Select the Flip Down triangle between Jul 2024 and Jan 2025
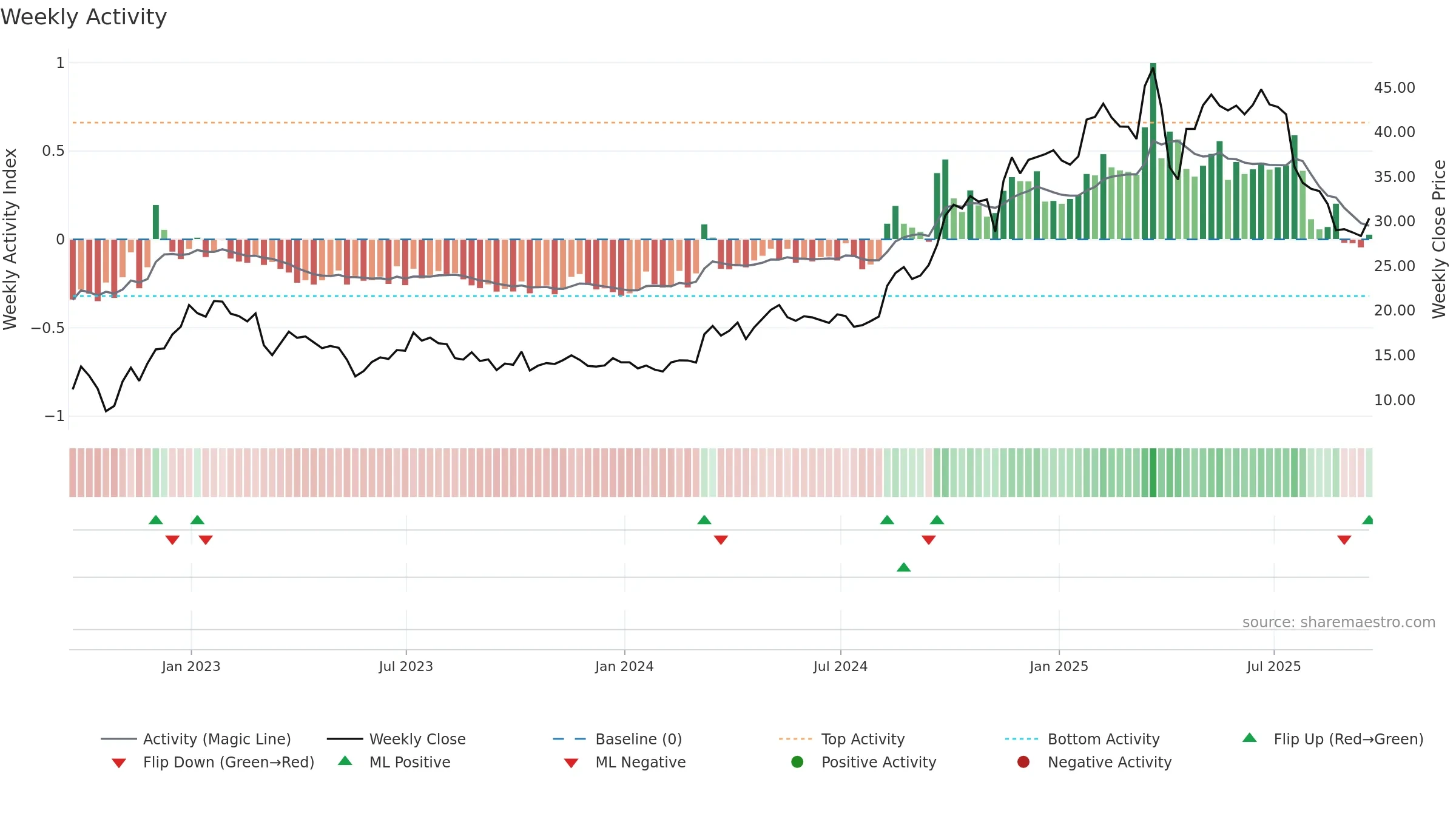 tap(929, 540)
